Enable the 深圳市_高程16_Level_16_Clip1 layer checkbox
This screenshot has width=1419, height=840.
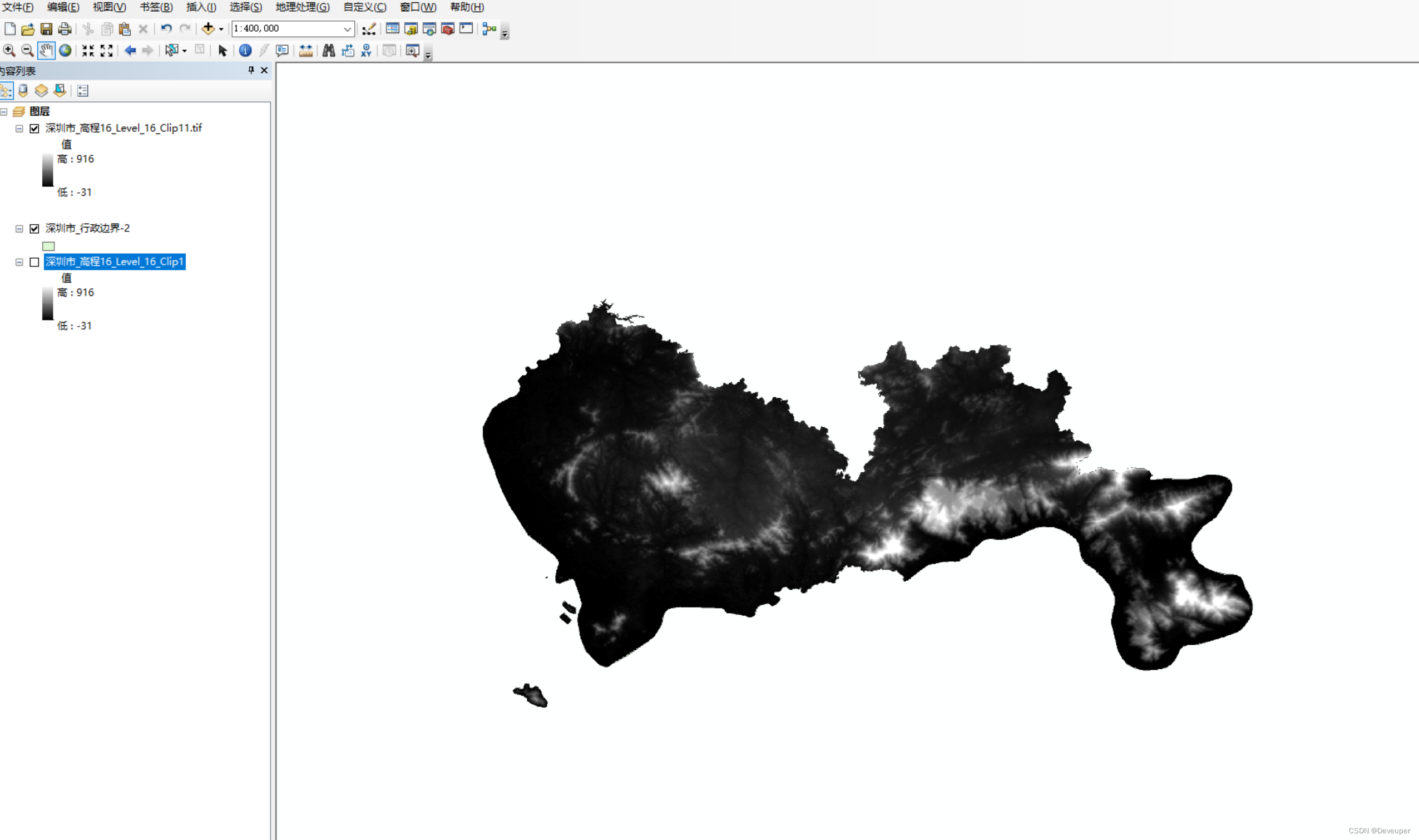[x=34, y=262]
